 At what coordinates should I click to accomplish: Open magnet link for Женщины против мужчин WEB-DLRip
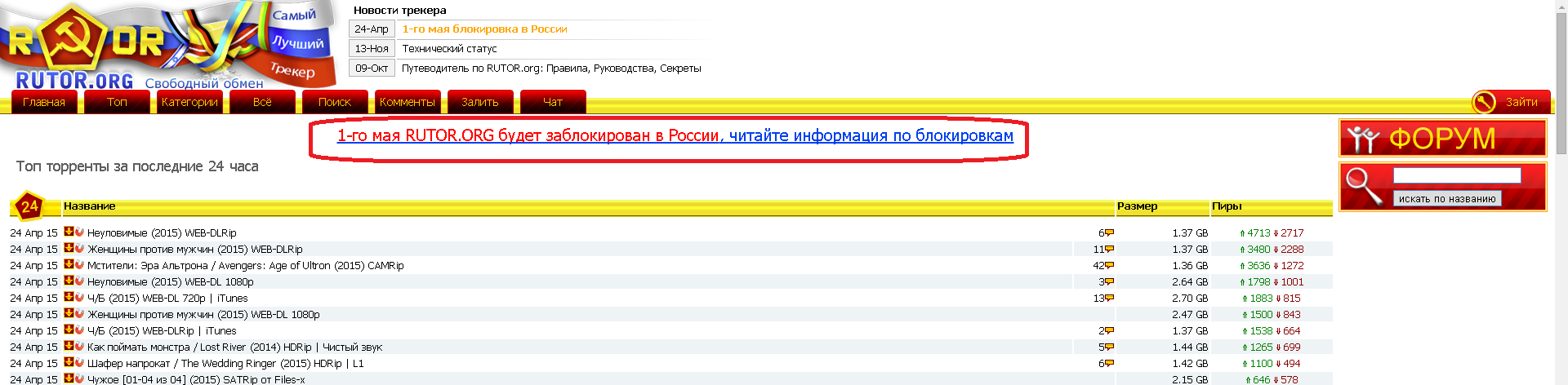click(79, 249)
